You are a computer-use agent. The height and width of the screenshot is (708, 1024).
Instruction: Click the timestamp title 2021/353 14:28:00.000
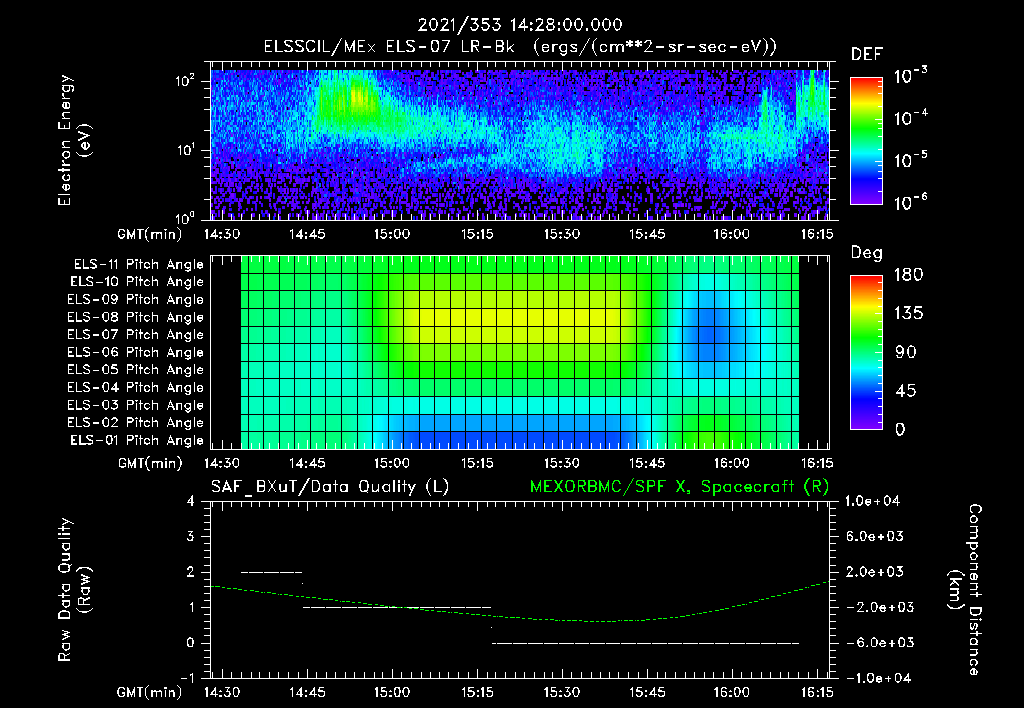pyautogui.click(x=520, y=25)
